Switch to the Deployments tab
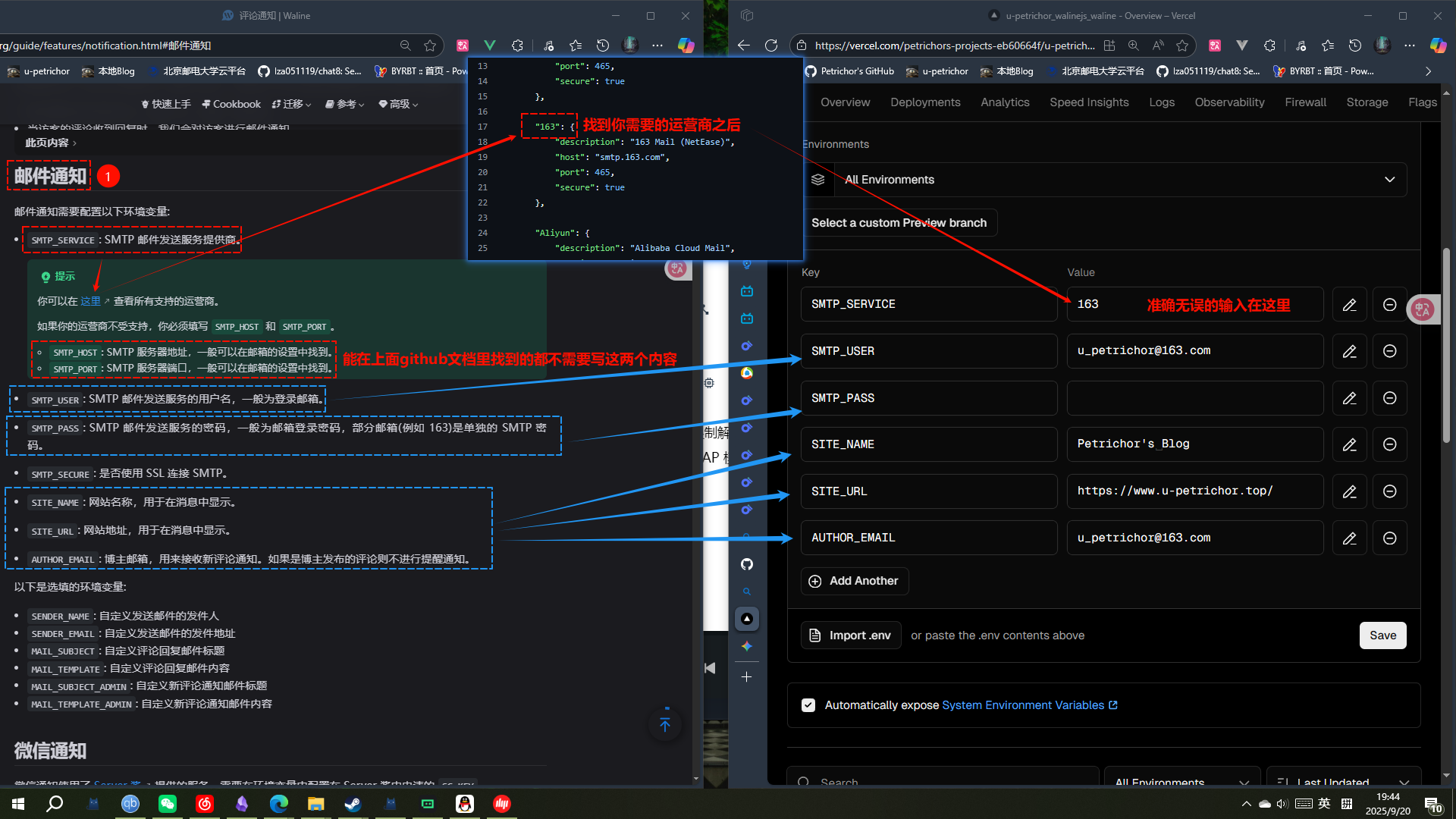The height and width of the screenshot is (819, 1456). coord(925,102)
